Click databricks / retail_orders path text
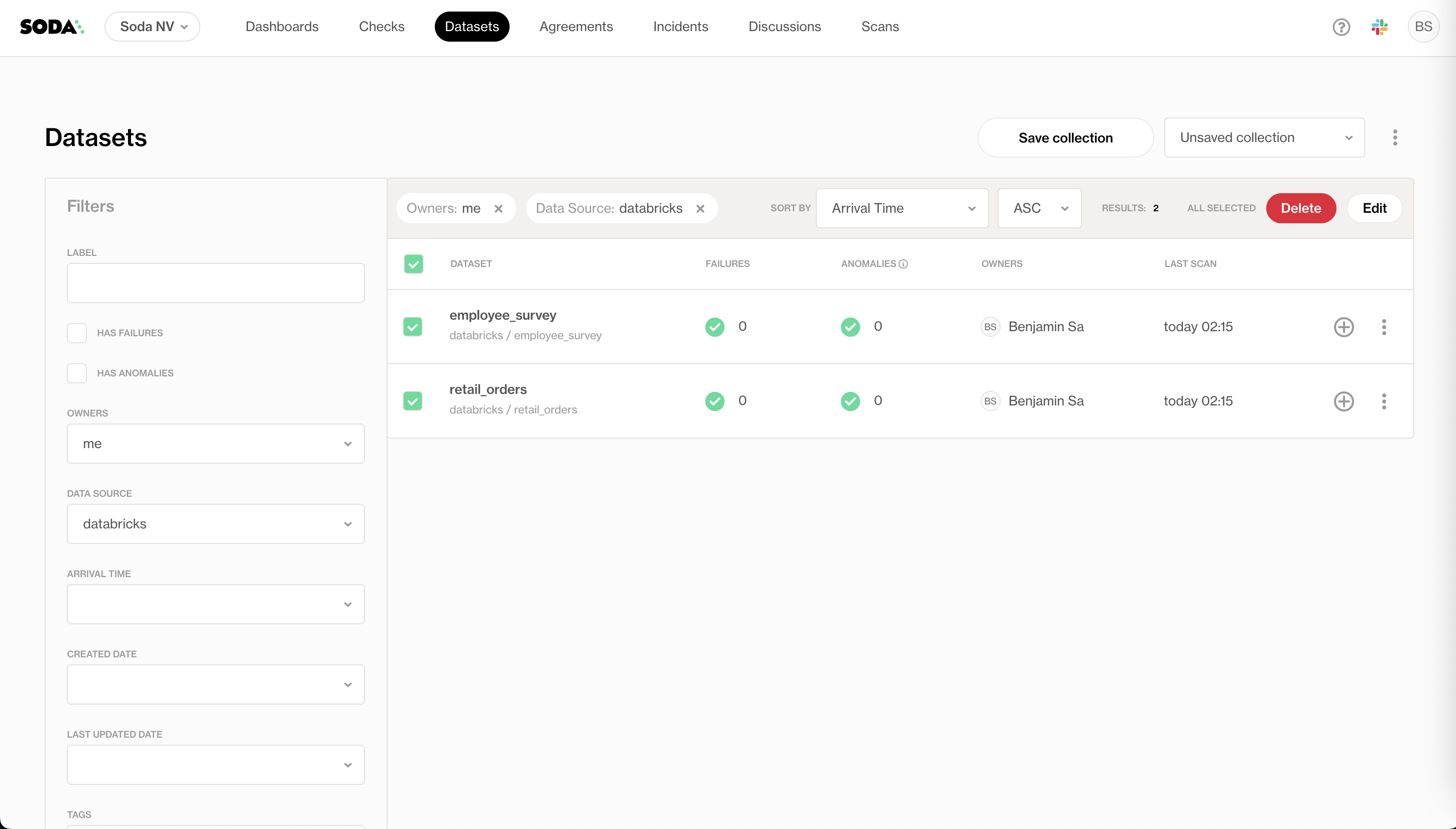 pos(513,410)
